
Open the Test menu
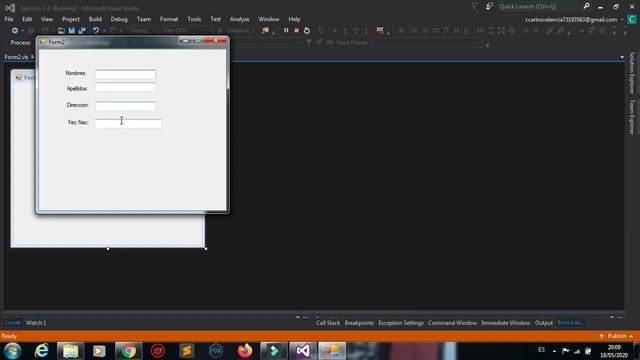point(216,19)
